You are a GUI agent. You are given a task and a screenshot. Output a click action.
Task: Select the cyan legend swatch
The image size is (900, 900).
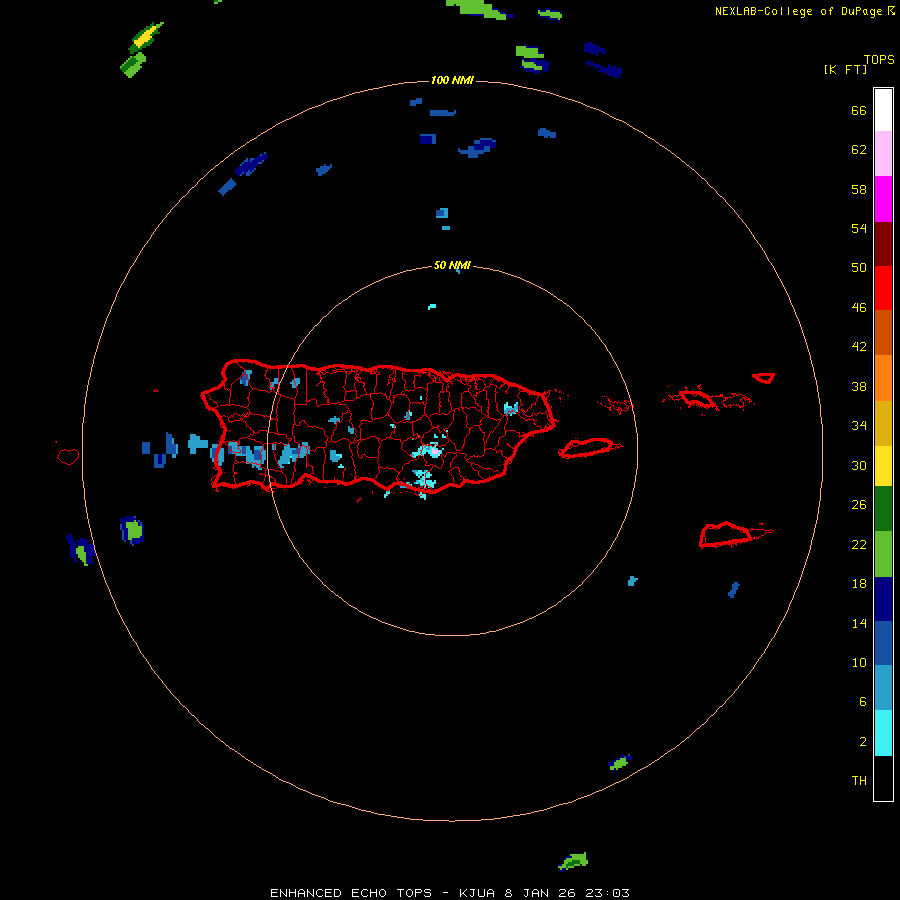883,733
